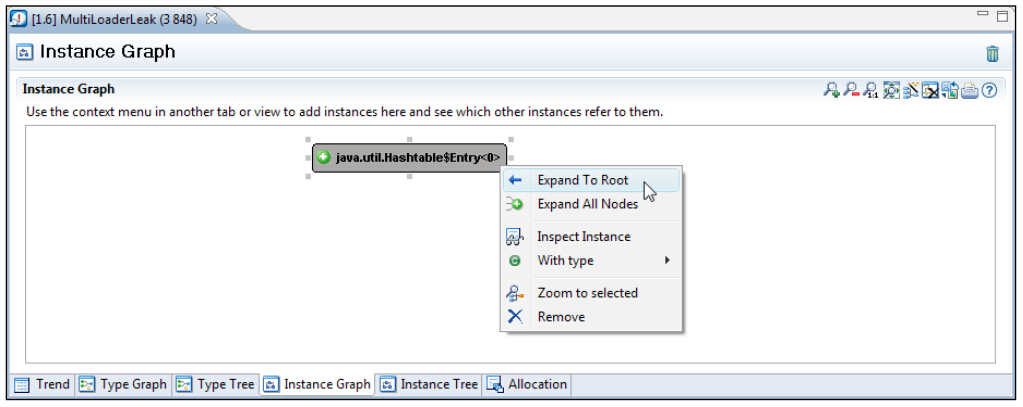Close the MultiLoaderLeak editor tab

211,19
